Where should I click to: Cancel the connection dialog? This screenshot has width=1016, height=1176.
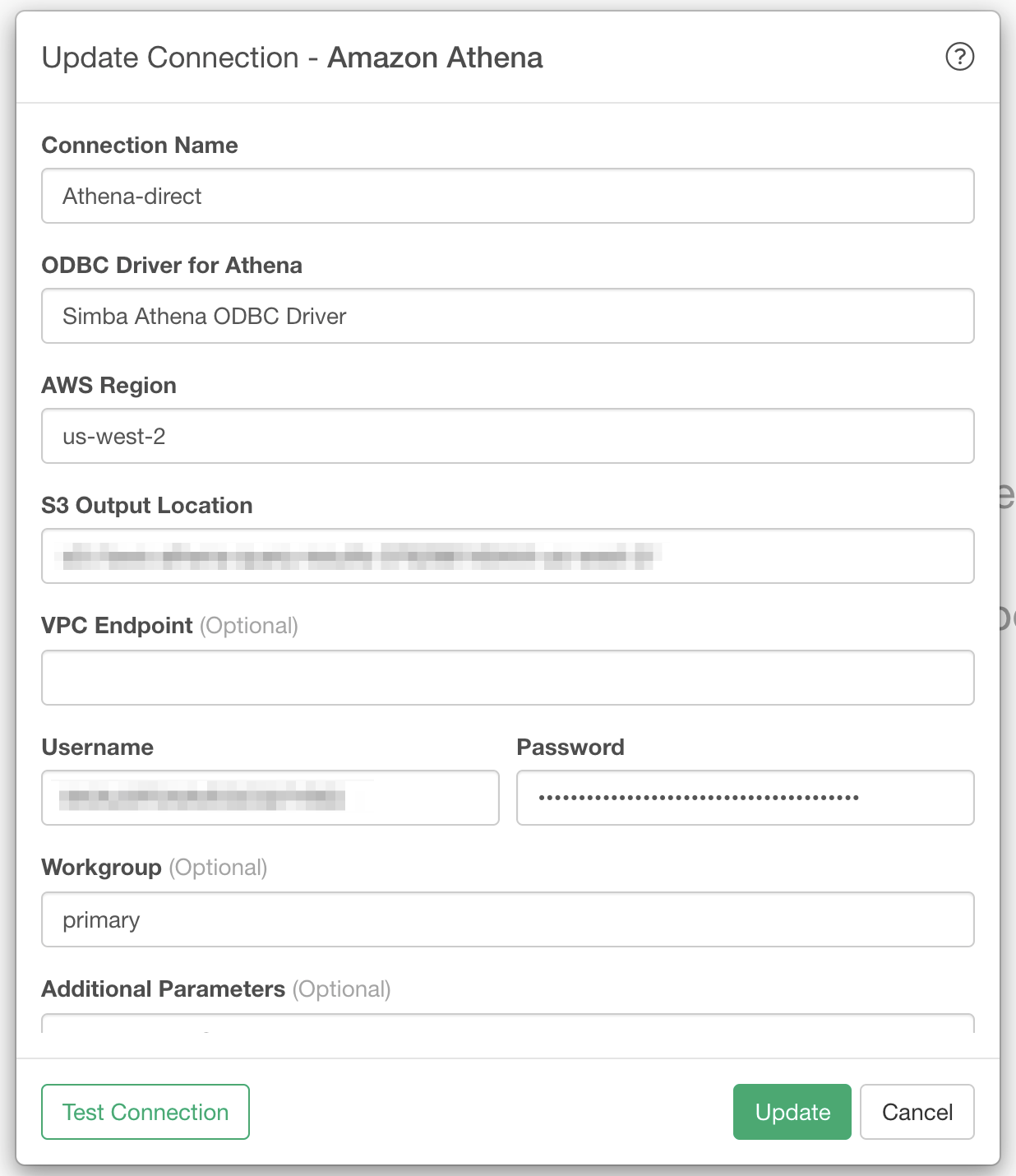click(x=917, y=1112)
